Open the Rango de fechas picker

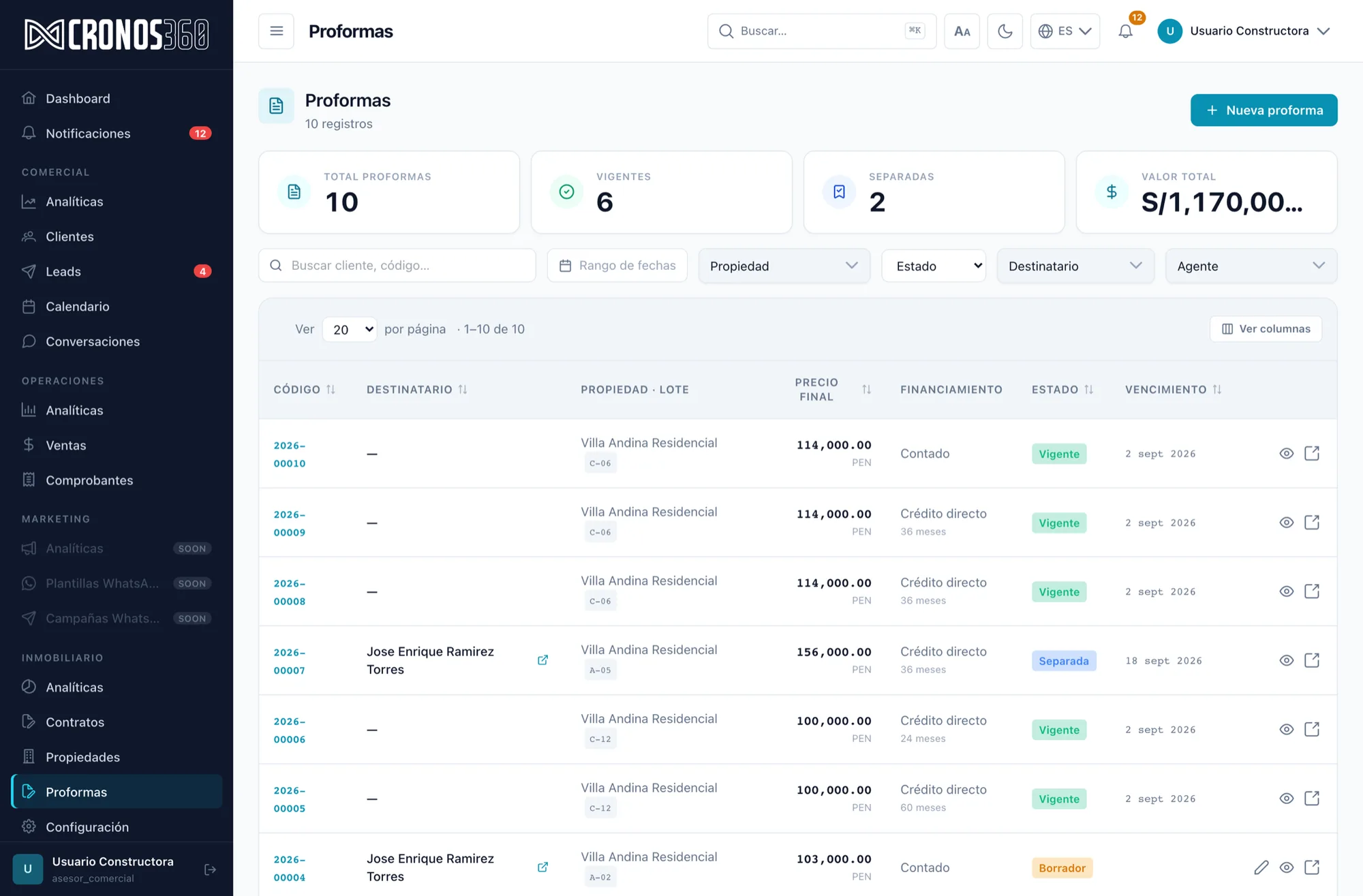[x=617, y=266]
